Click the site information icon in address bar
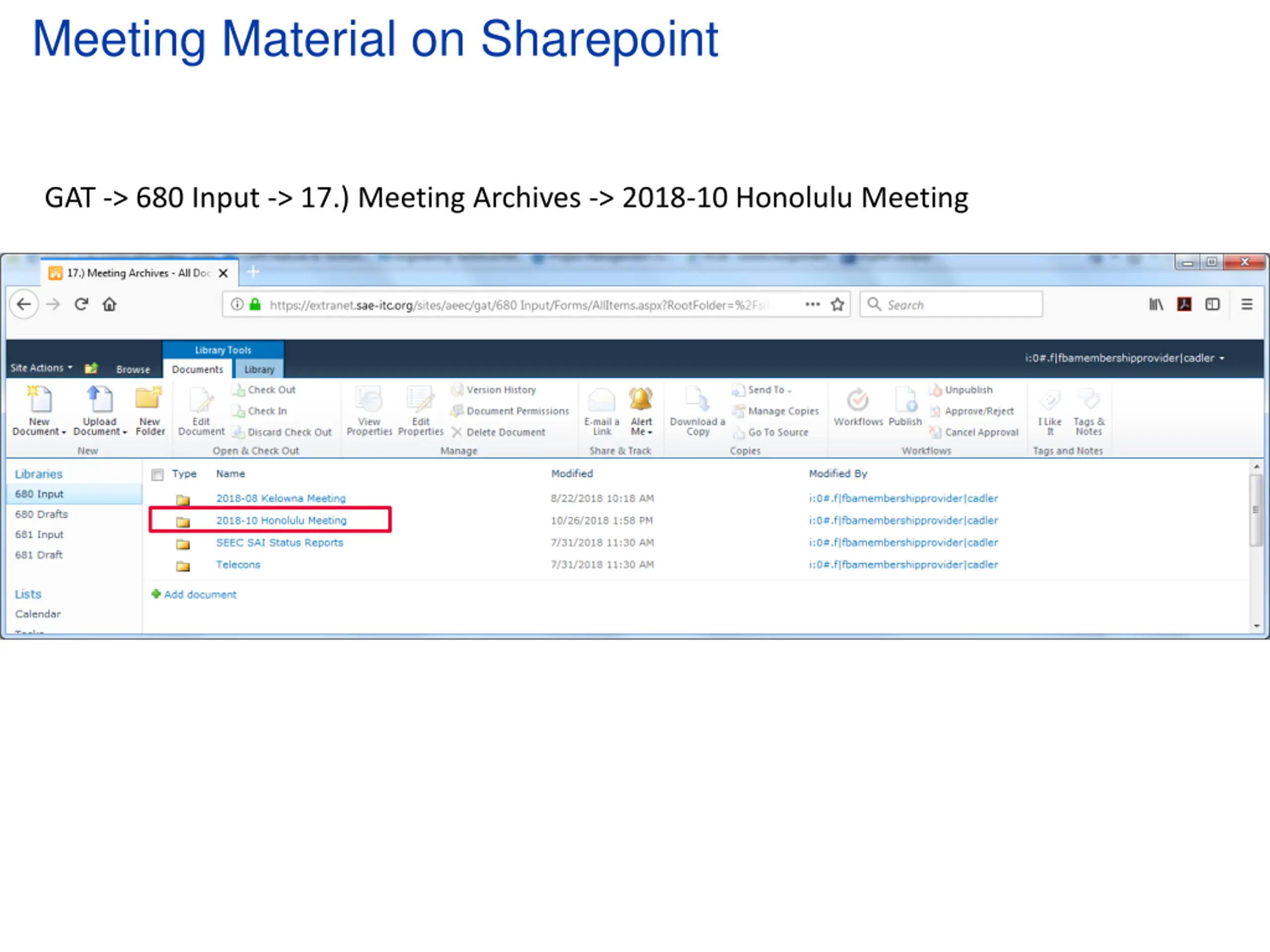The height and width of the screenshot is (952, 1270). point(237,304)
